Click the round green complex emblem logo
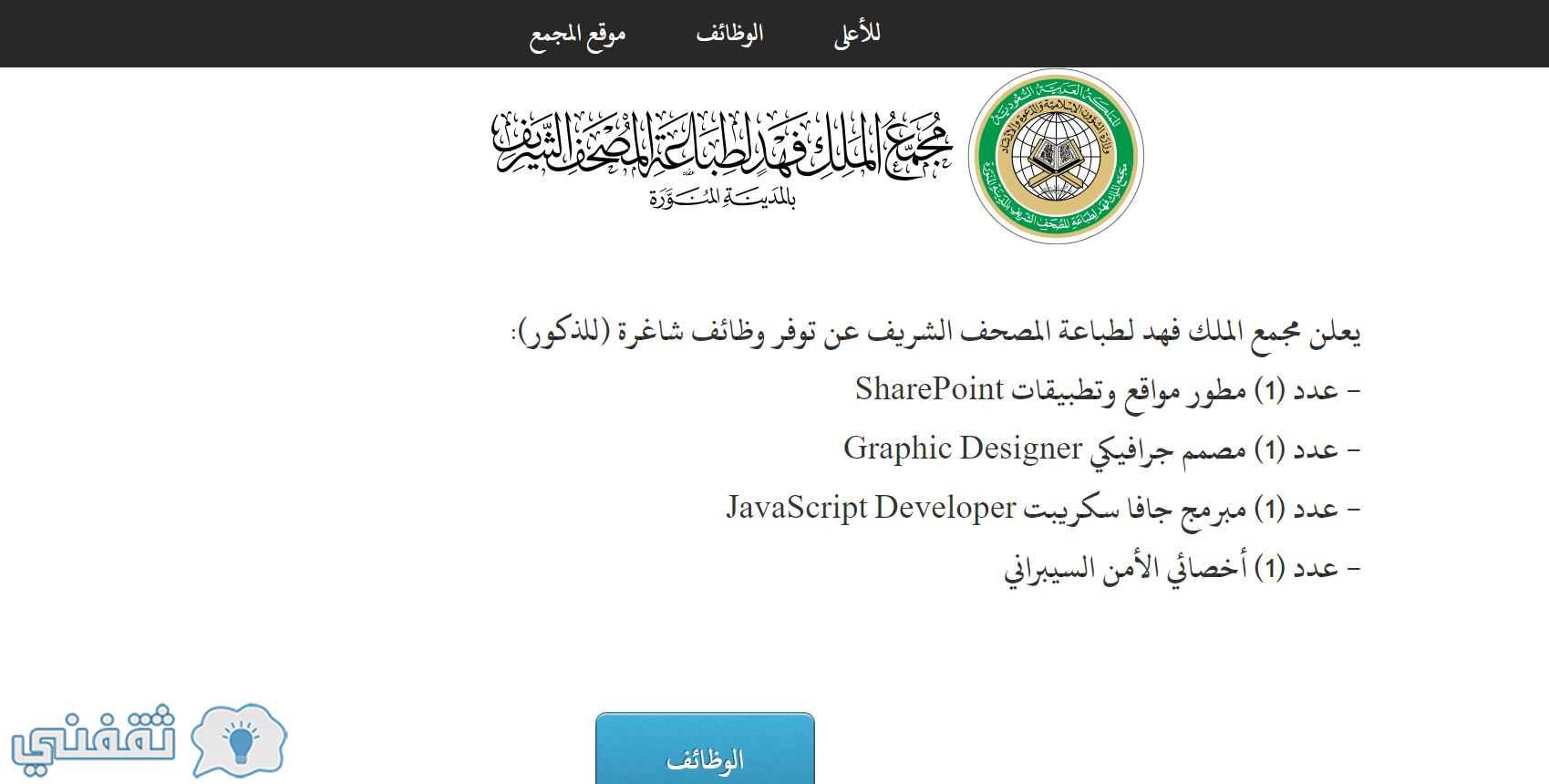1549x784 pixels. [x=1056, y=156]
